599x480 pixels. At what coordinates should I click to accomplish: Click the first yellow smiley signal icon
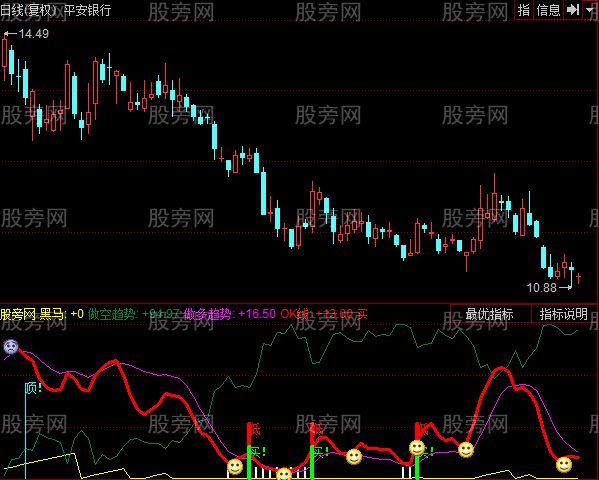coord(235,467)
